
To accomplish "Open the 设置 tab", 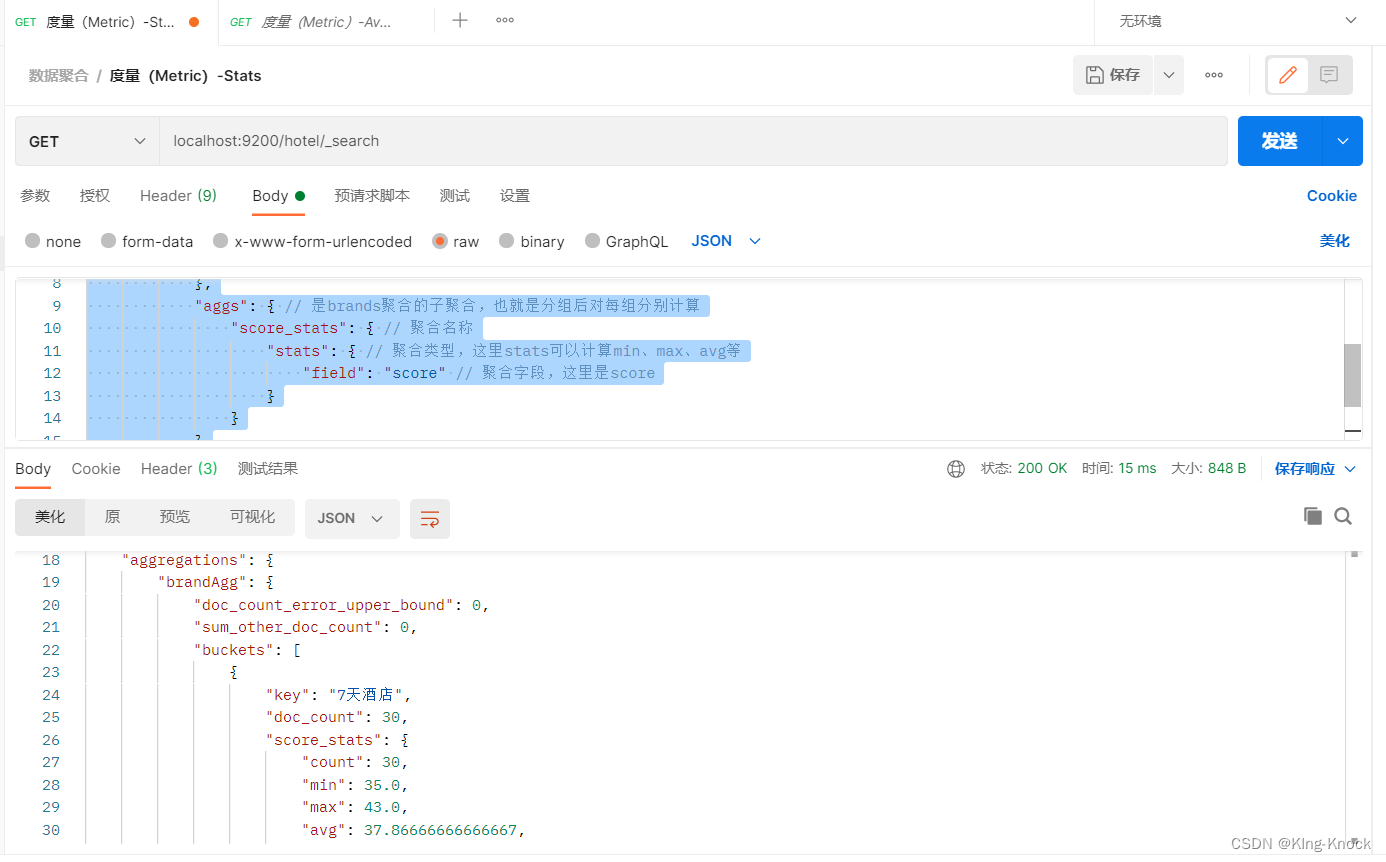I will (x=515, y=196).
